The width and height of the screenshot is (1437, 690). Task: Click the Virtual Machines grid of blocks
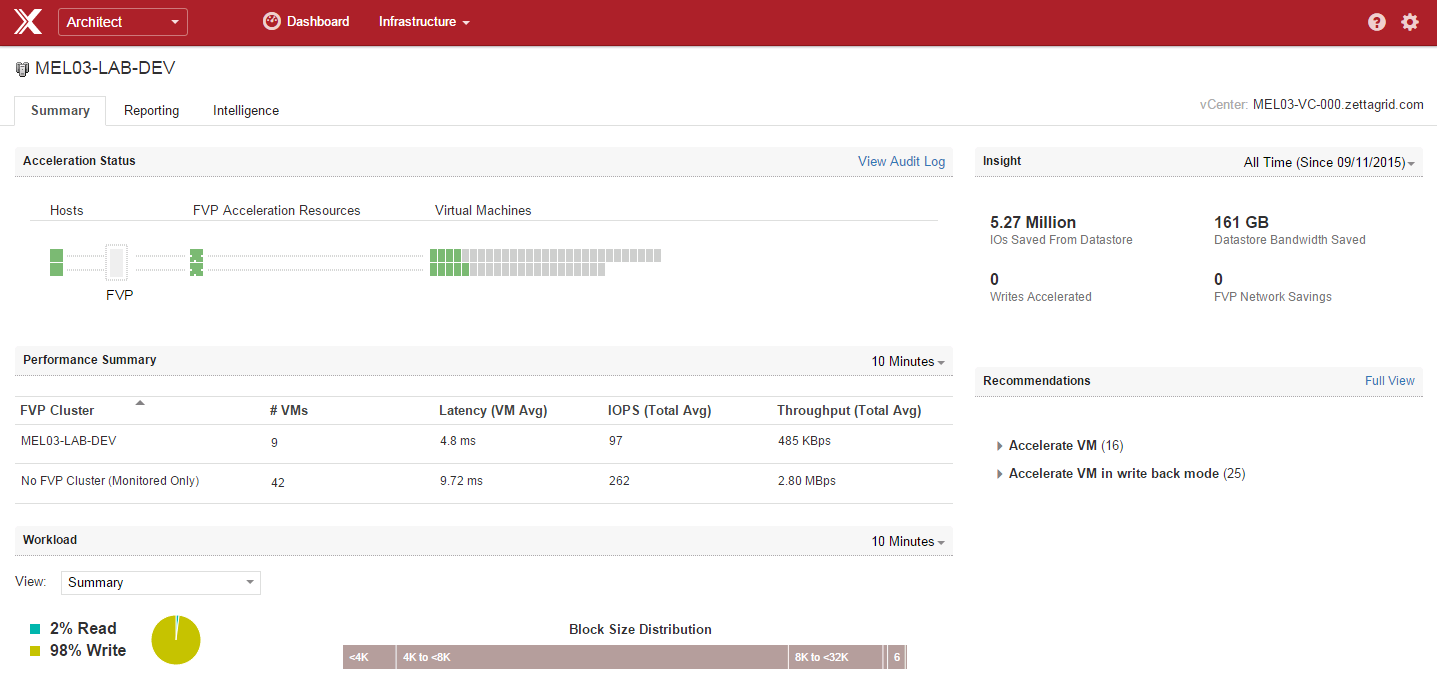click(545, 262)
